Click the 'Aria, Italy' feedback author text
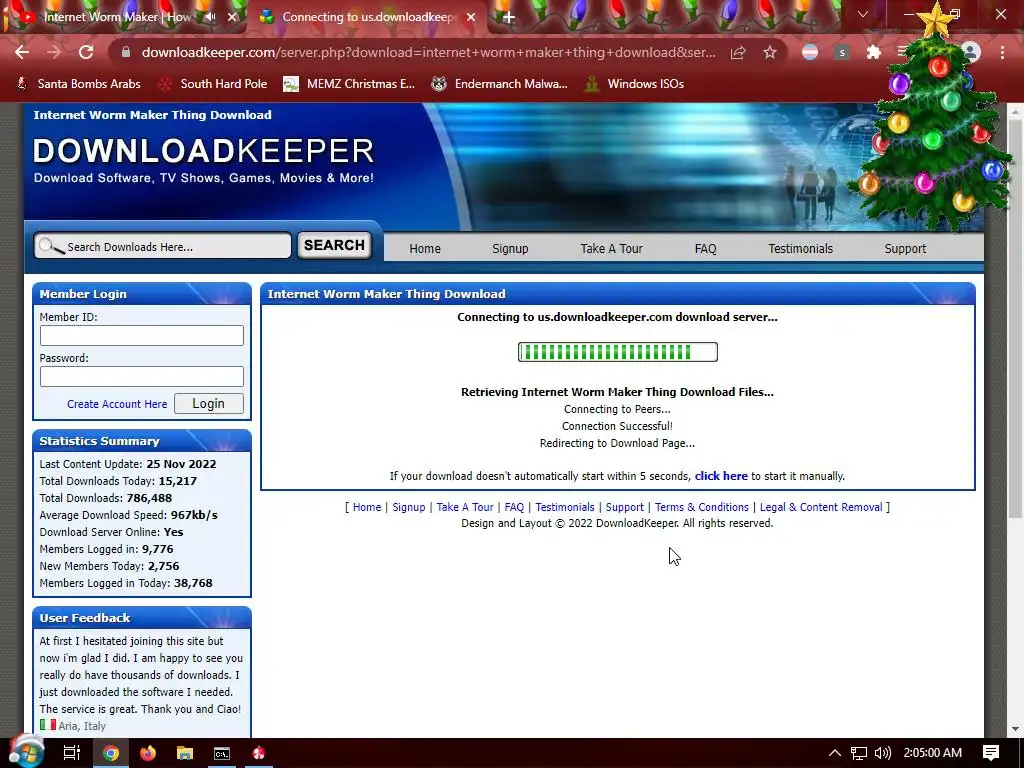This screenshot has width=1024, height=768. (82, 726)
